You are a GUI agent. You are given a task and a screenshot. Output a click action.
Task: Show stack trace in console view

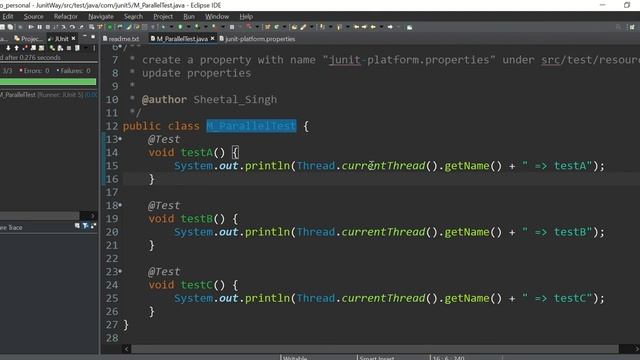point(77,225)
